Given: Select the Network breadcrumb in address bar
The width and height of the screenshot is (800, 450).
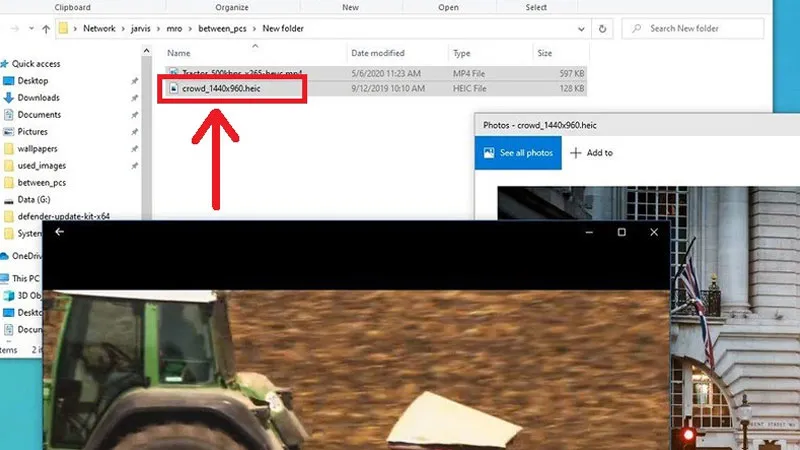Looking at the screenshot, I should (x=99, y=29).
